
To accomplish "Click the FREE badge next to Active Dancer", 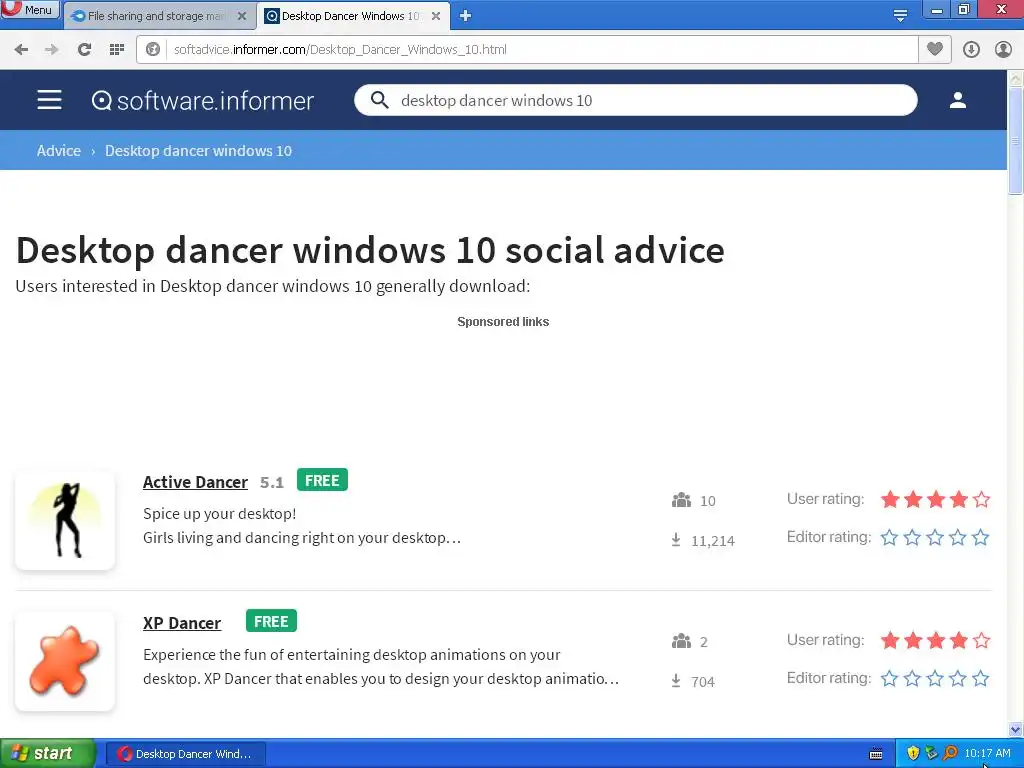I will pos(322,480).
